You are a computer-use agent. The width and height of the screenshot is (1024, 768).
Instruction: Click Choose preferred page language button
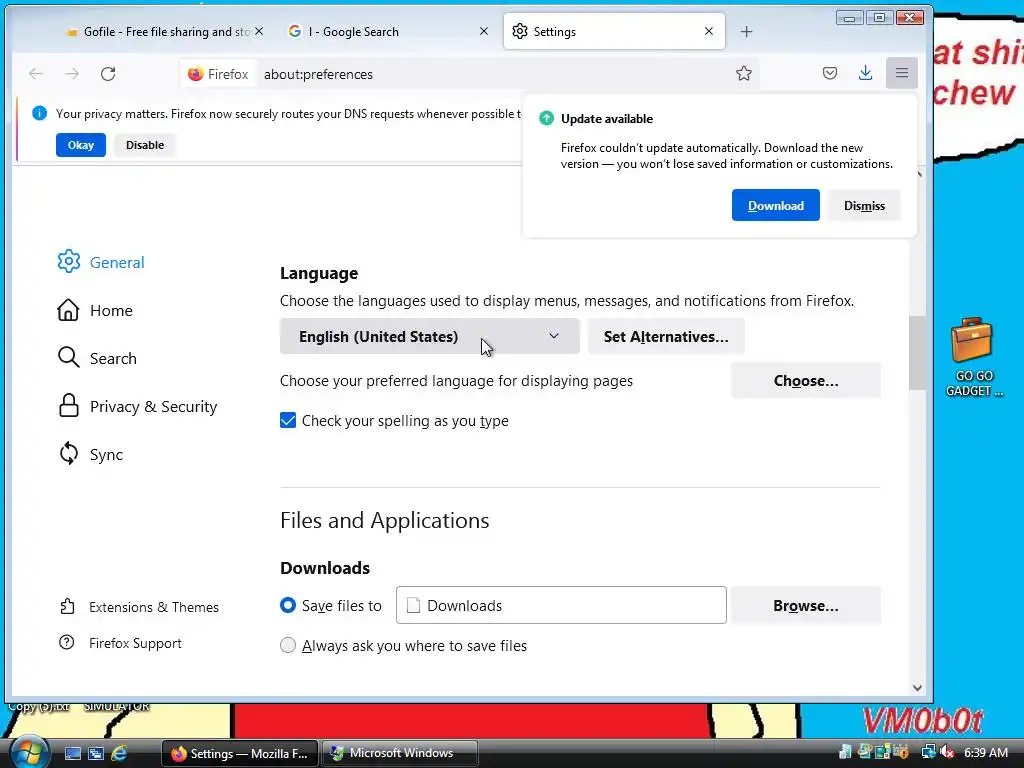tap(806, 381)
